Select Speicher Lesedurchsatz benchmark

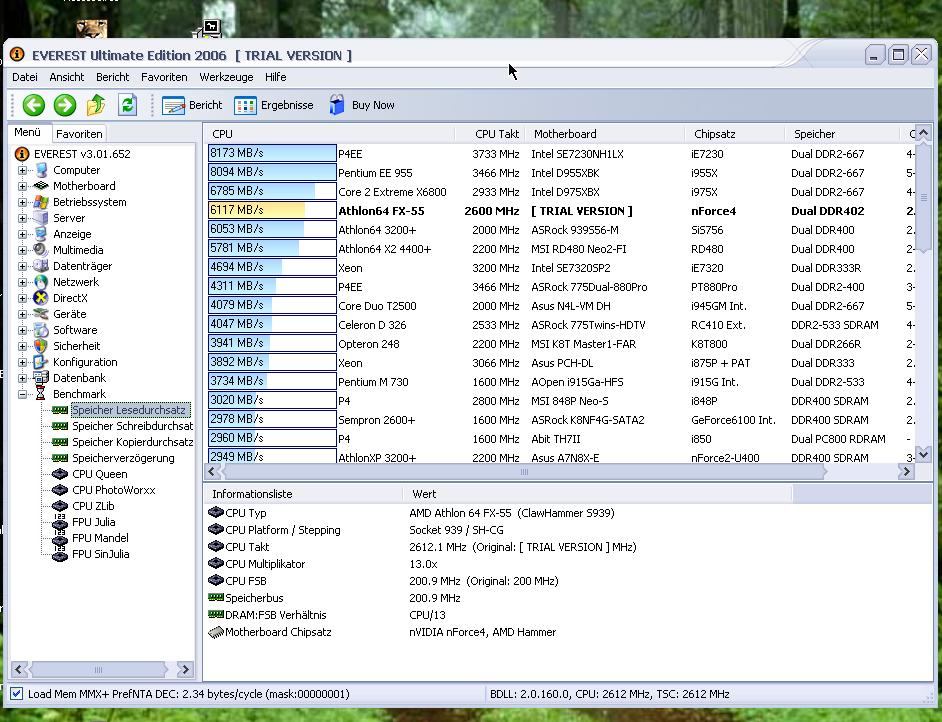[x=129, y=410]
